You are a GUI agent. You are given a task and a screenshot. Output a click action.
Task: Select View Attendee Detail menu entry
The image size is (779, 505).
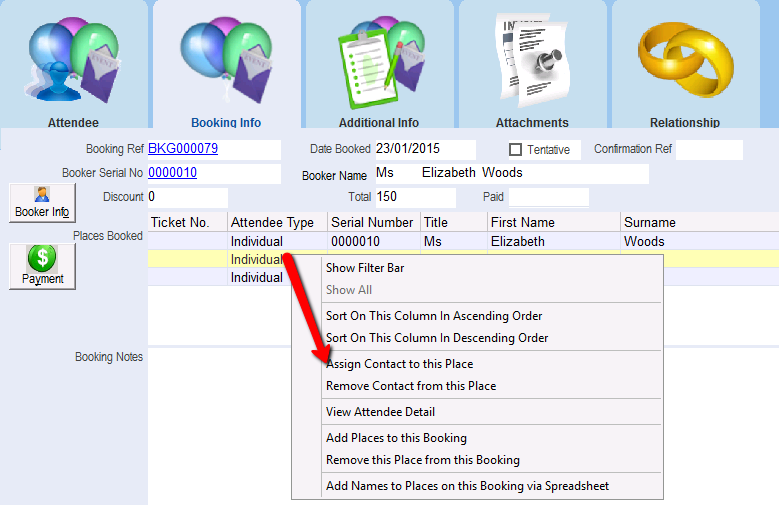[x=380, y=412]
